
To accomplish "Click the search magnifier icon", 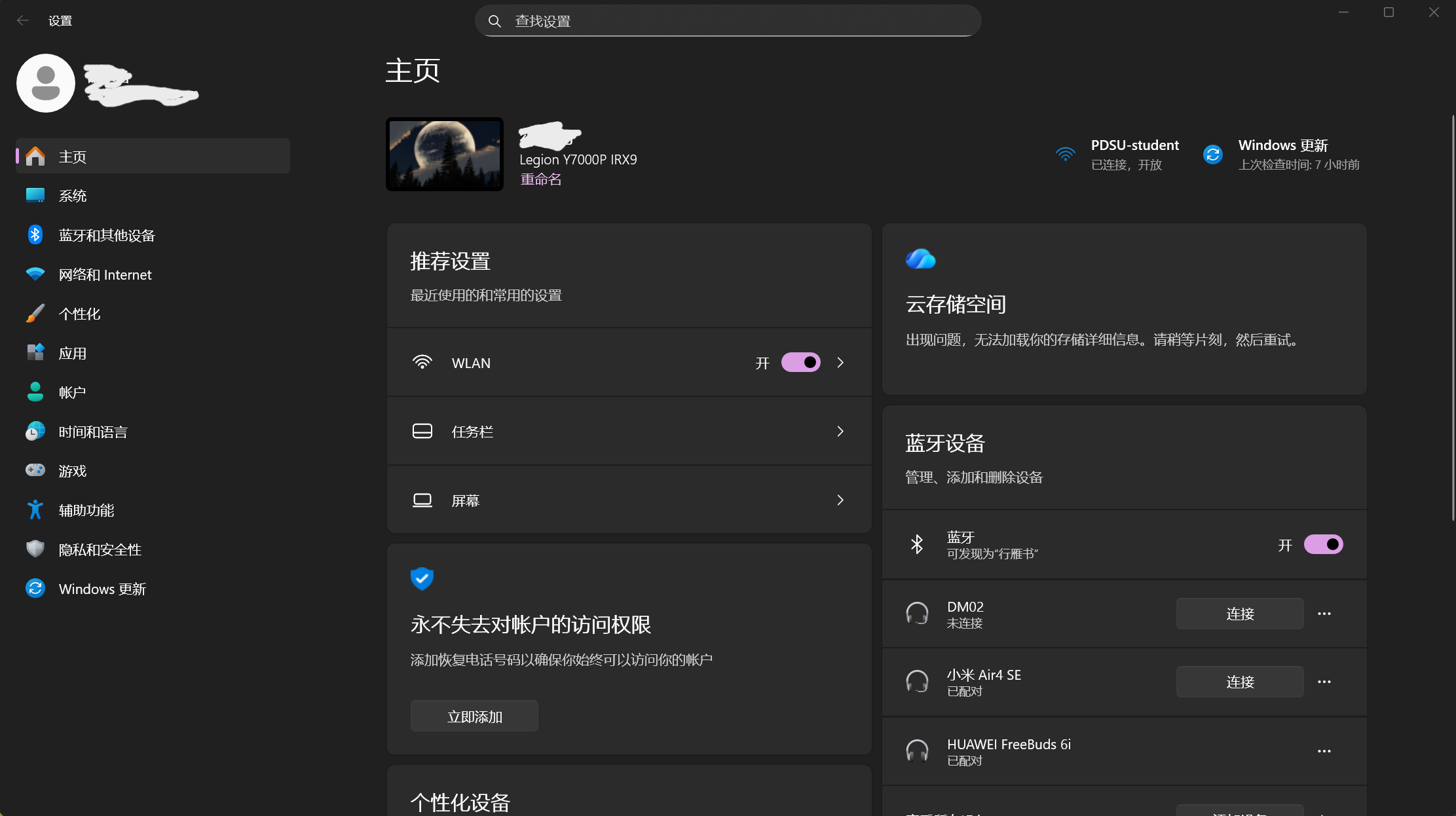I will click(495, 21).
